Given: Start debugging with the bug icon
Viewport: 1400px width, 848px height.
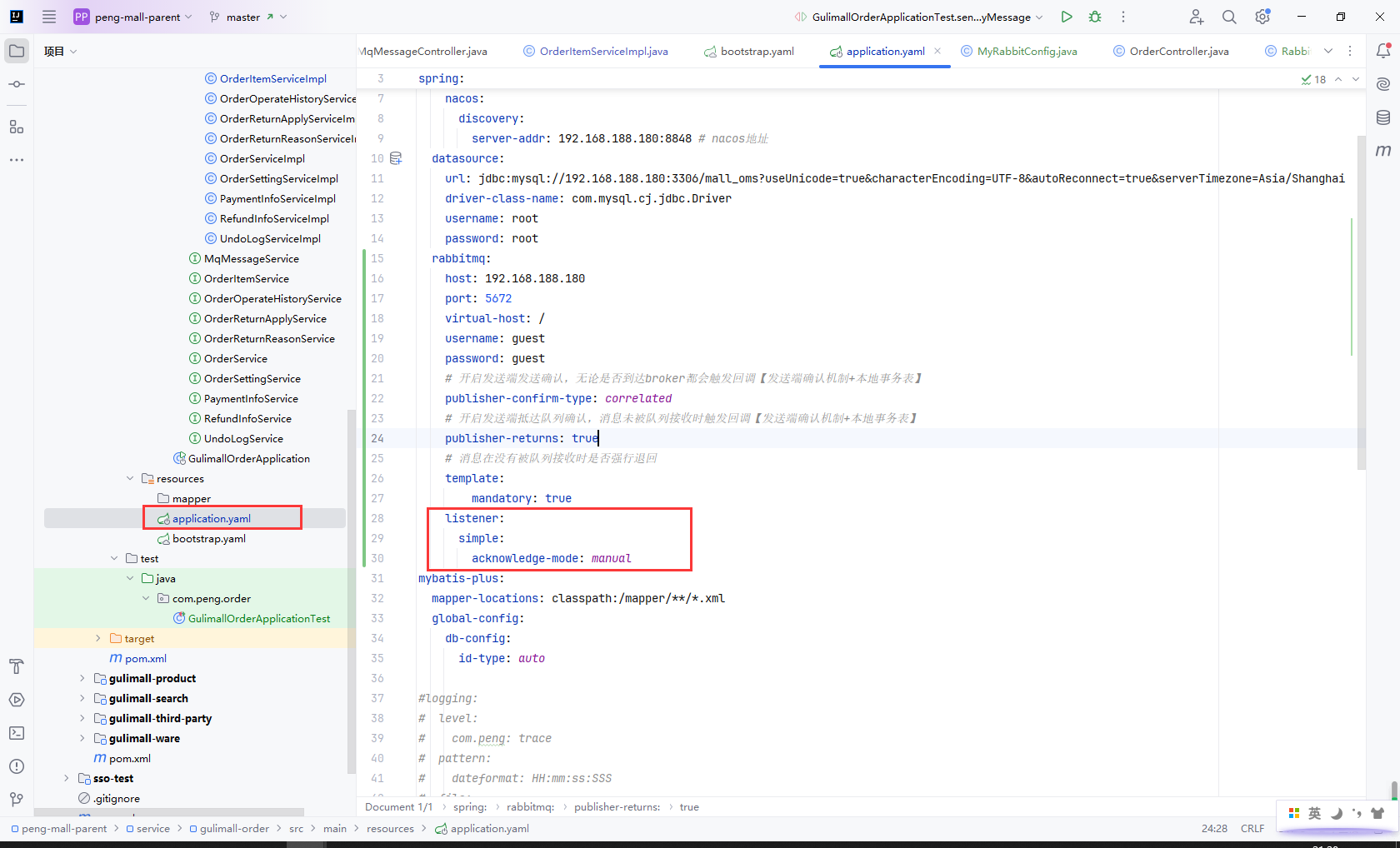Looking at the screenshot, I should [1095, 17].
